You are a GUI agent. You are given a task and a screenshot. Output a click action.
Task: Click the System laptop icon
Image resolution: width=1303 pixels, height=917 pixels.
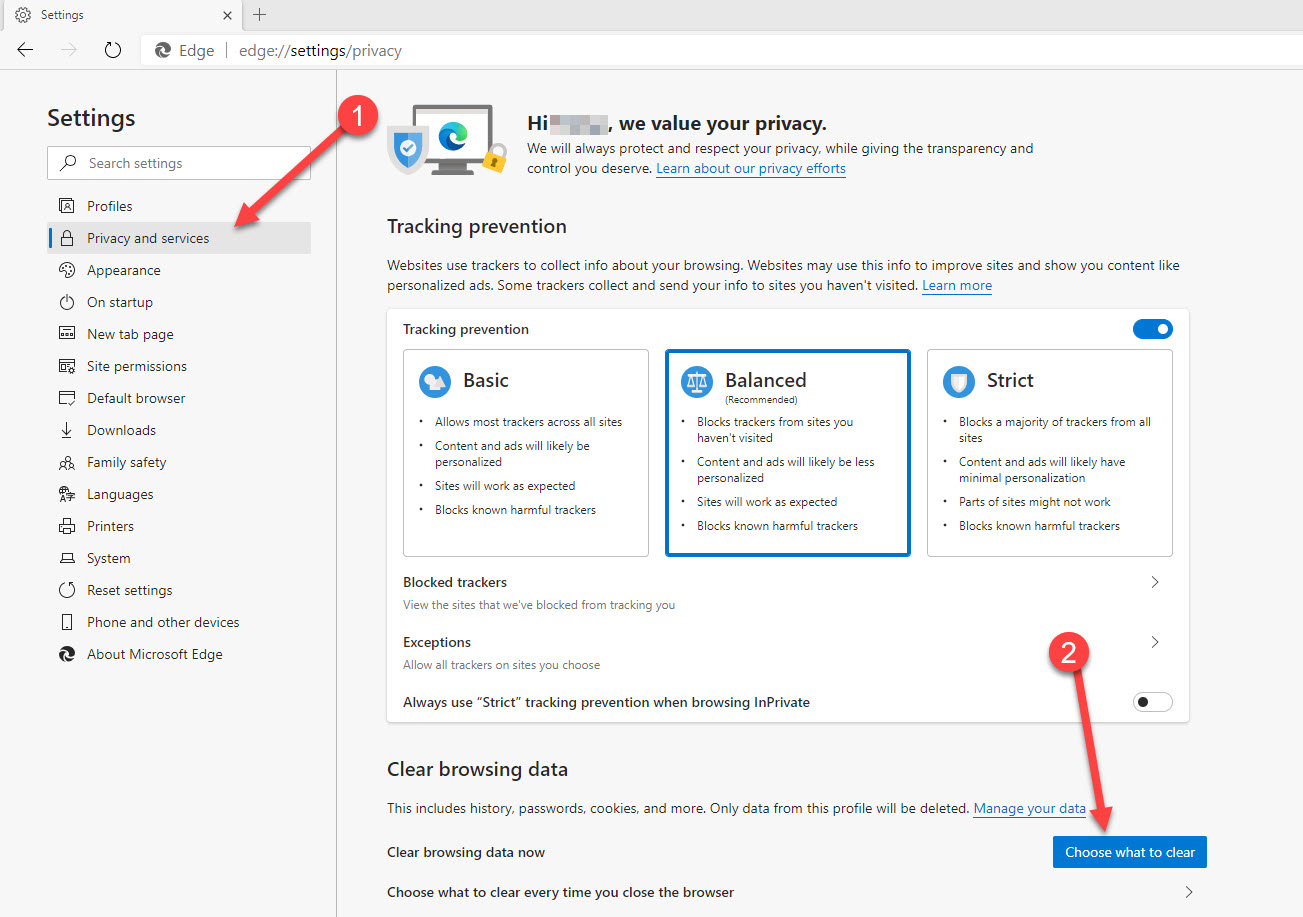click(67, 558)
